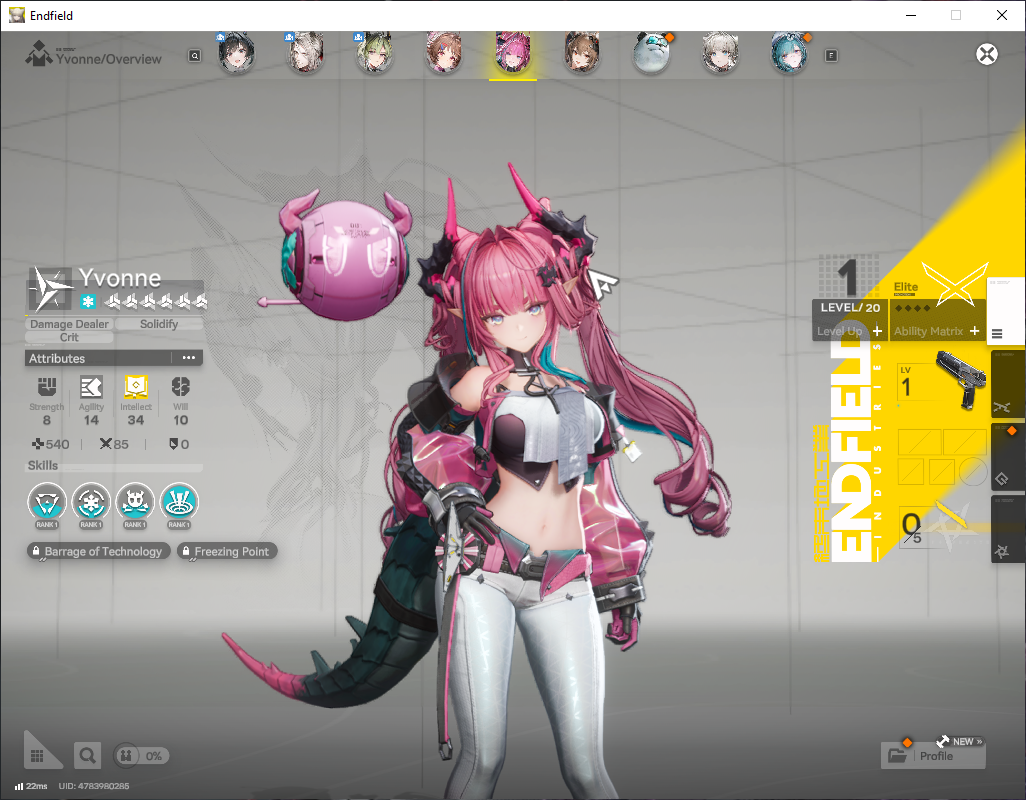The width and height of the screenshot is (1026, 800).
Task: Select the selected pink-haired Yvonne portrait
Action: coord(513,52)
